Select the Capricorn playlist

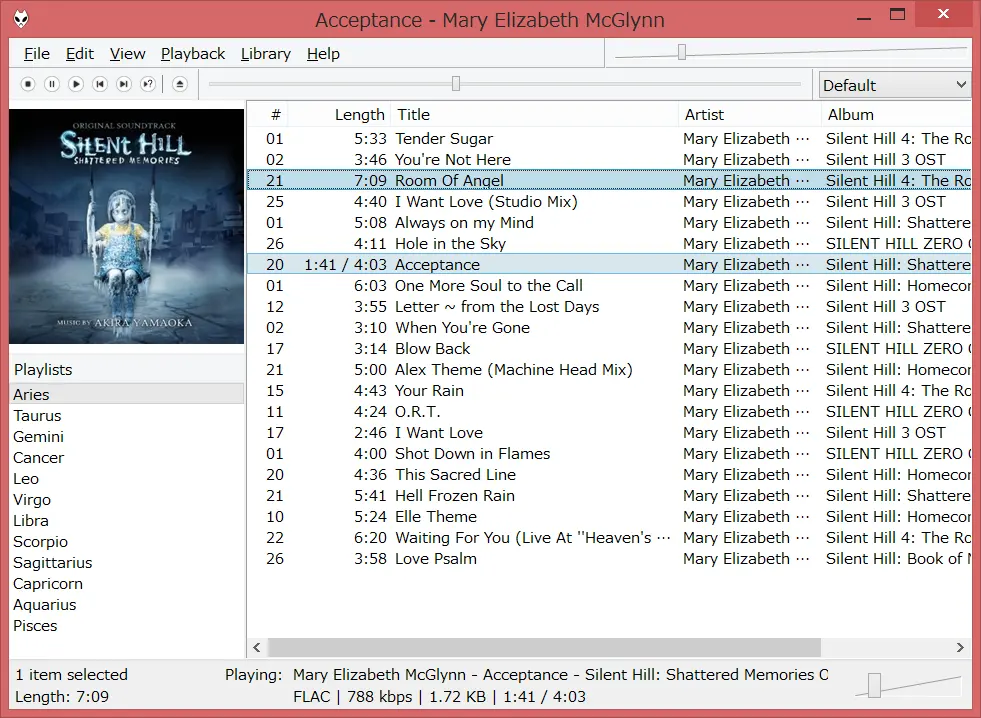click(127, 584)
